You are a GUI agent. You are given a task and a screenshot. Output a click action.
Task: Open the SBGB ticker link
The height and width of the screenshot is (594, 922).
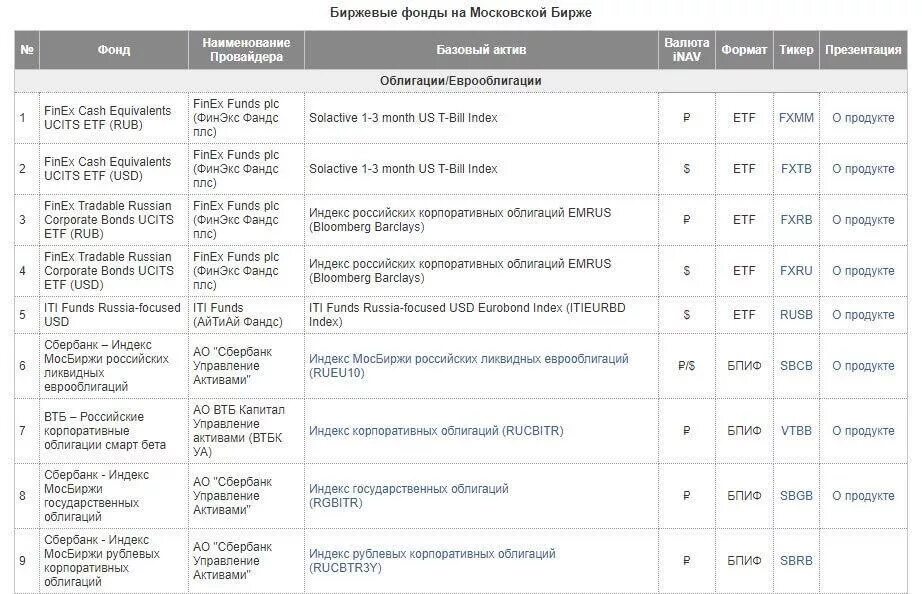(796, 496)
